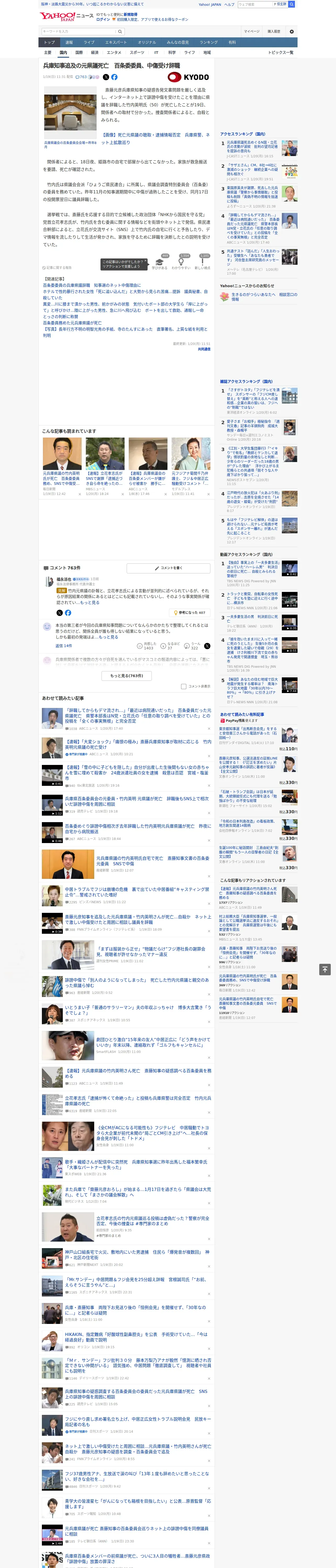Click the 共感した 1403 smiley reaction
336x1568 pixels.
point(147,646)
